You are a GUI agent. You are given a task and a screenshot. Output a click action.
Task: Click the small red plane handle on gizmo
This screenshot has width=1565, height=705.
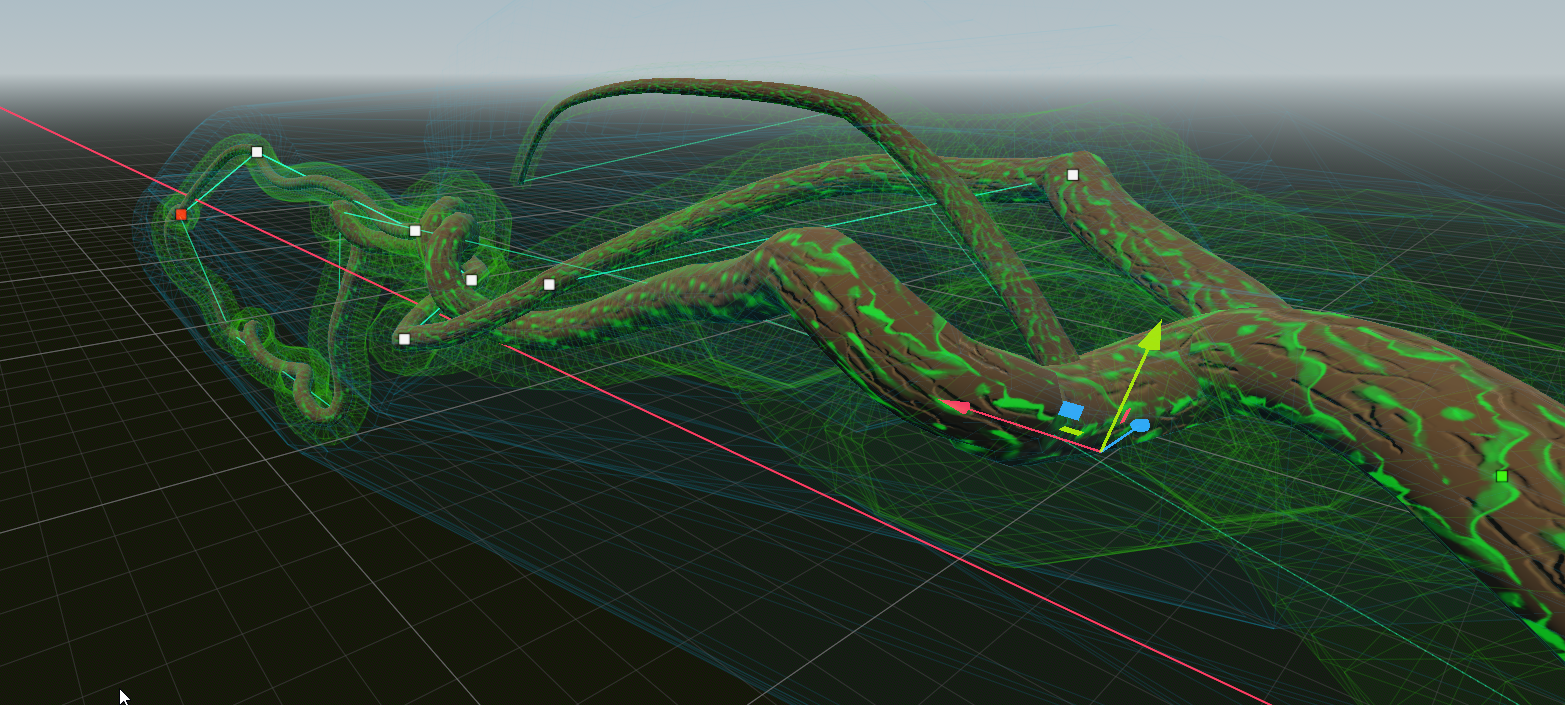[x=1125, y=414]
